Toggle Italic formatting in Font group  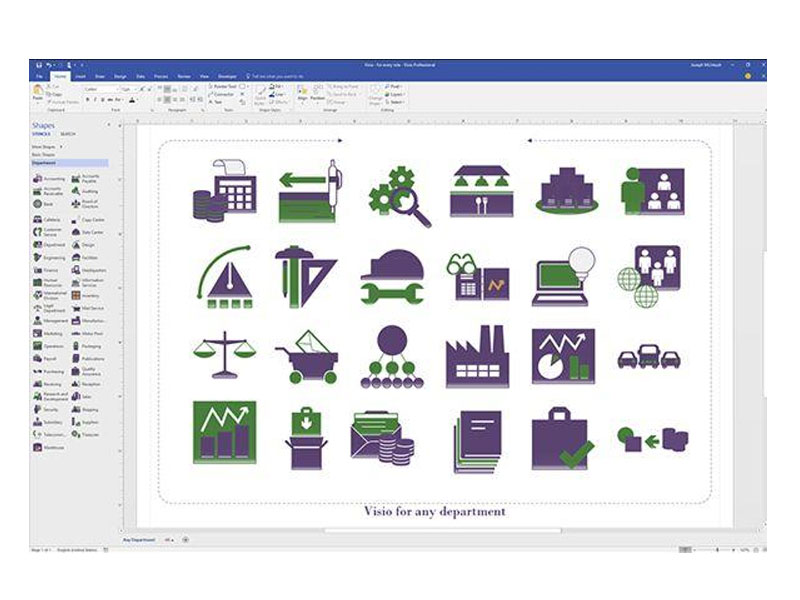pos(95,99)
